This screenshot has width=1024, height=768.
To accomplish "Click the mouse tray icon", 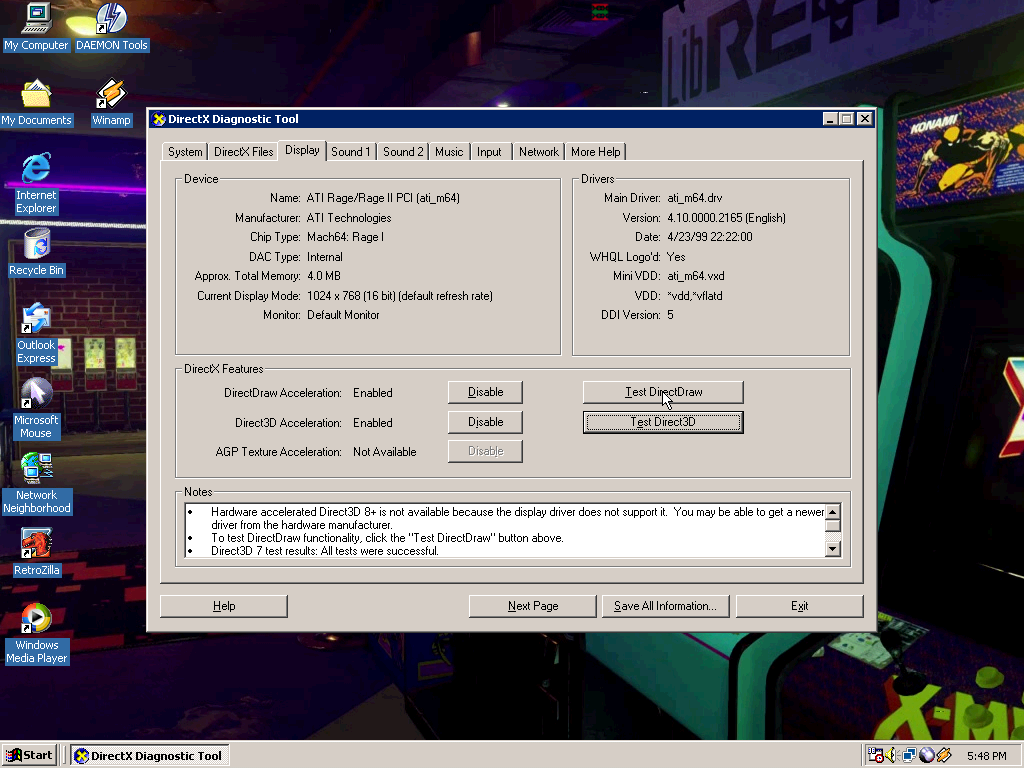I will [926, 755].
